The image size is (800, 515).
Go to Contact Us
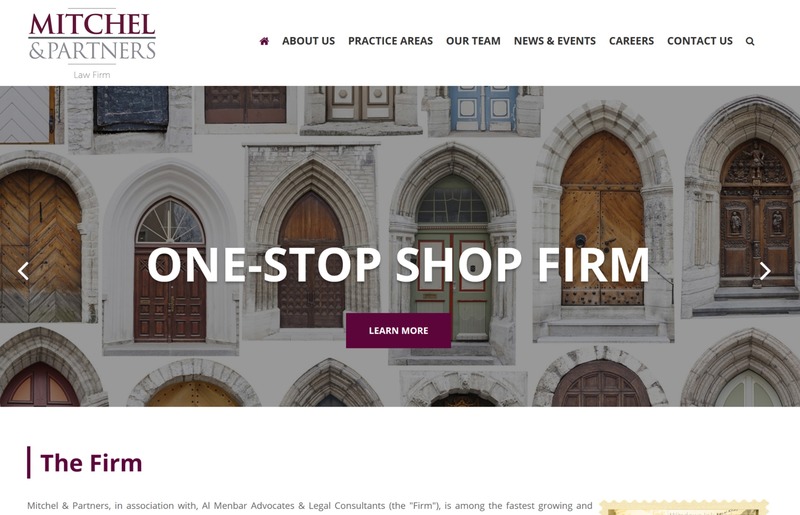[699, 41]
